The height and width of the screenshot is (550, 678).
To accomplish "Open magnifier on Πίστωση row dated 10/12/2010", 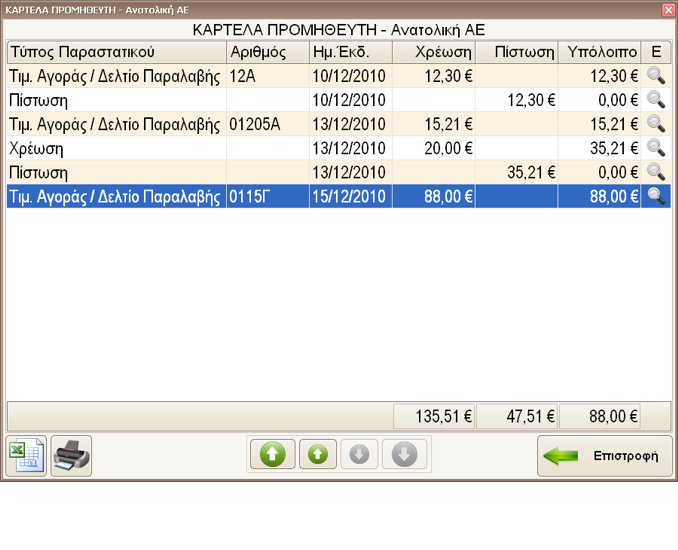I will [x=656, y=100].
